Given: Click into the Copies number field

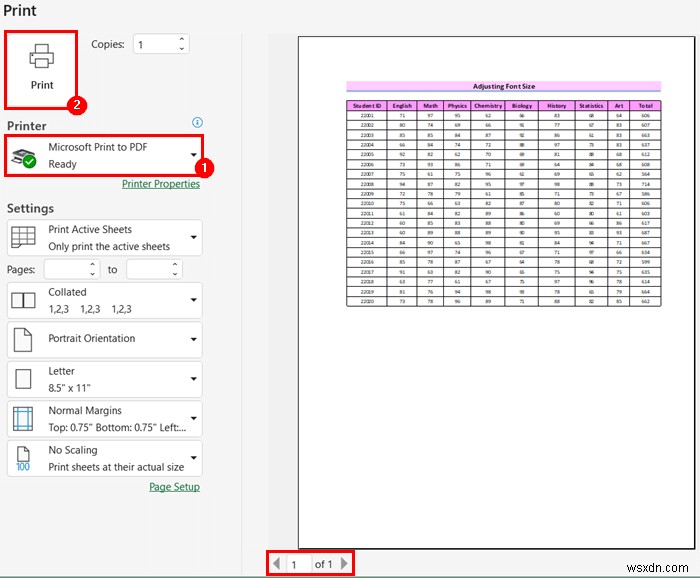Looking at the screenshot, I should coord(155,44).
